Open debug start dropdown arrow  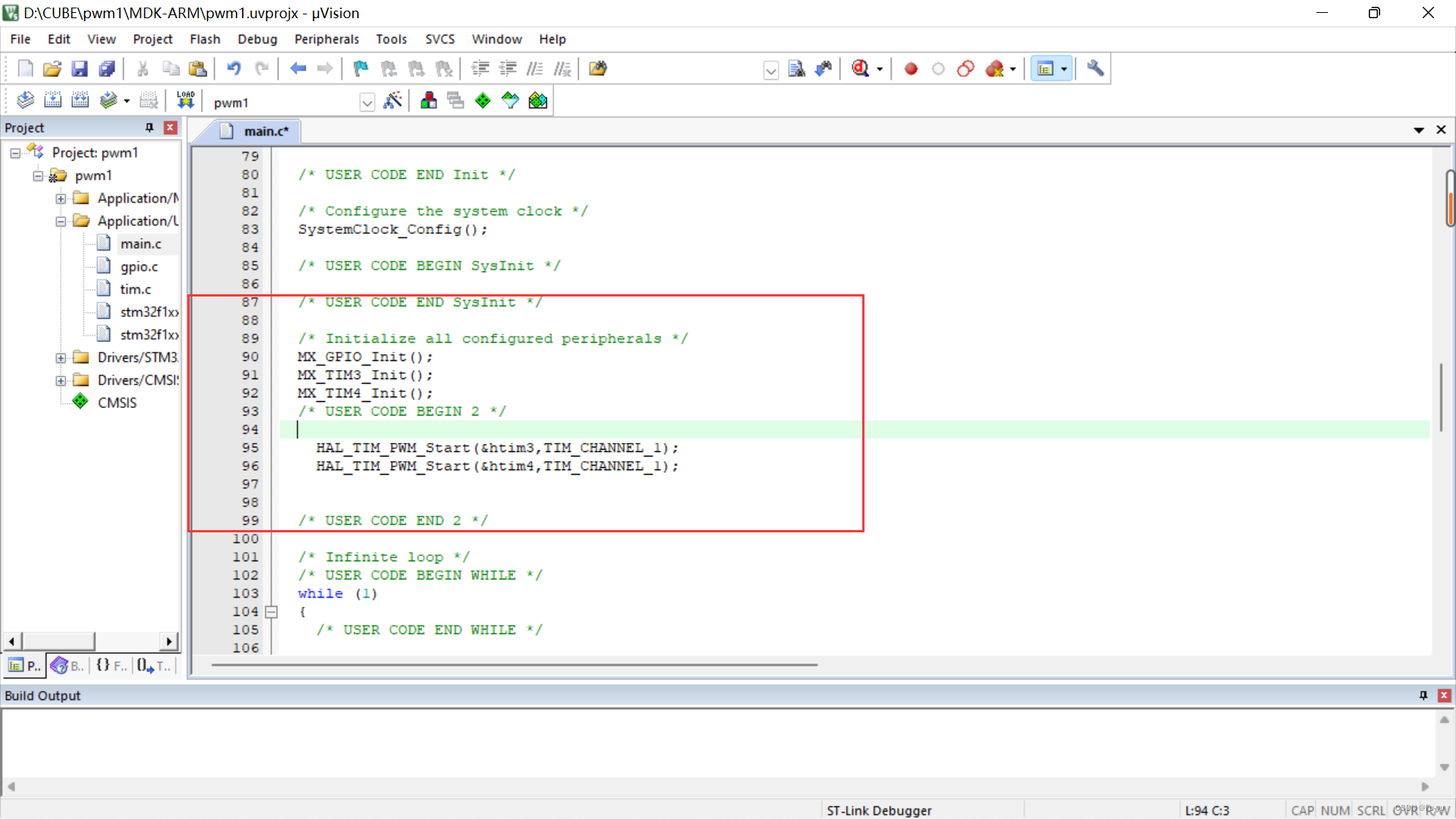pos(880,69)
